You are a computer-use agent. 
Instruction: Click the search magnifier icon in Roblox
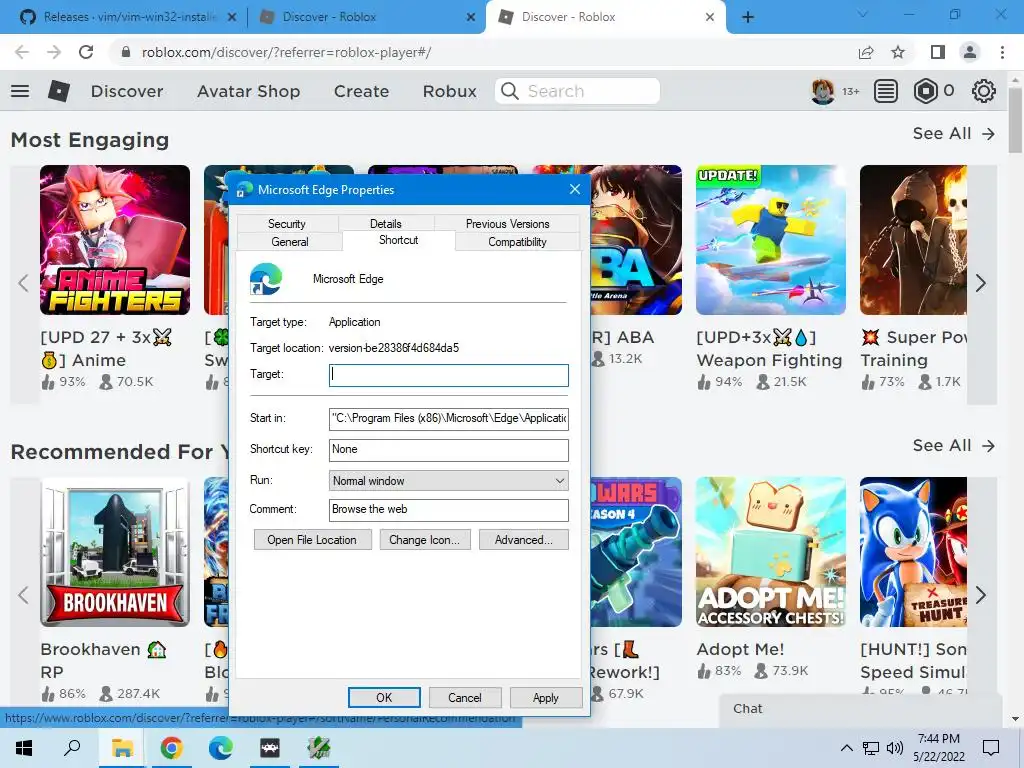509,91
